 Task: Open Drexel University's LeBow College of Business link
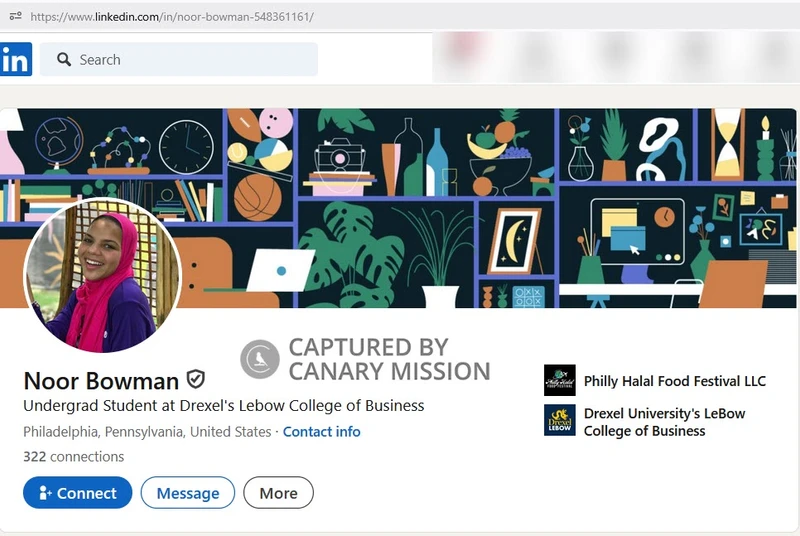664,422
